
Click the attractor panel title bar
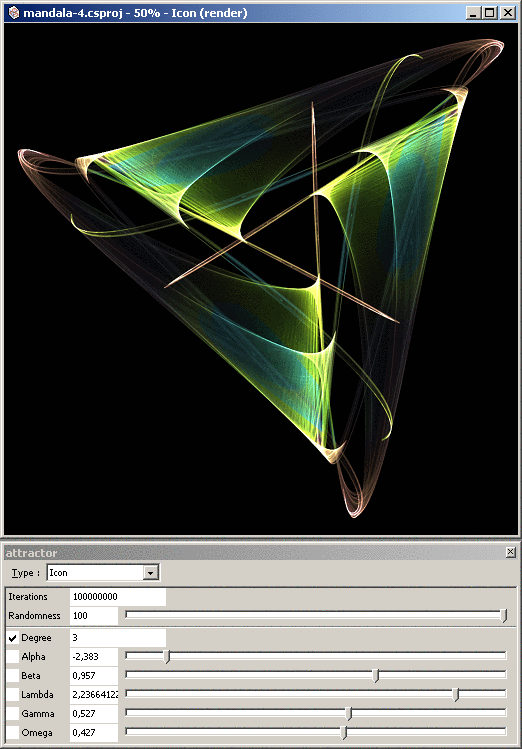(261, 553)
